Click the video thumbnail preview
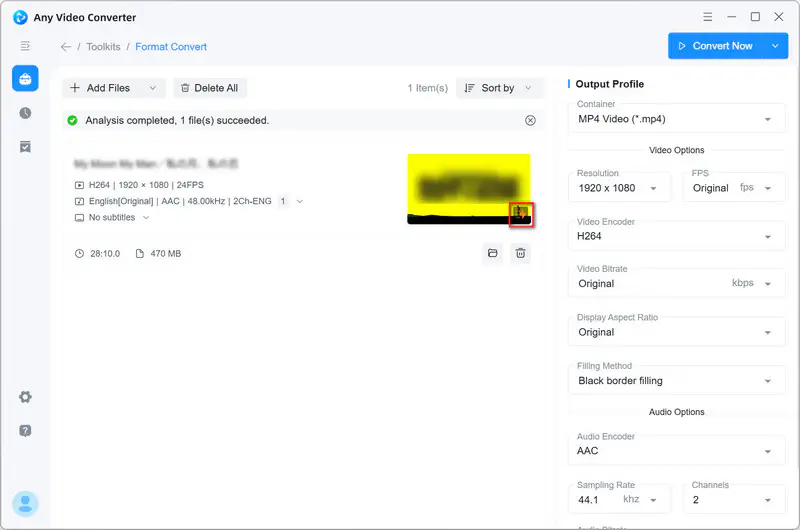Screen dimensions: 800x530 click(469, 189)
